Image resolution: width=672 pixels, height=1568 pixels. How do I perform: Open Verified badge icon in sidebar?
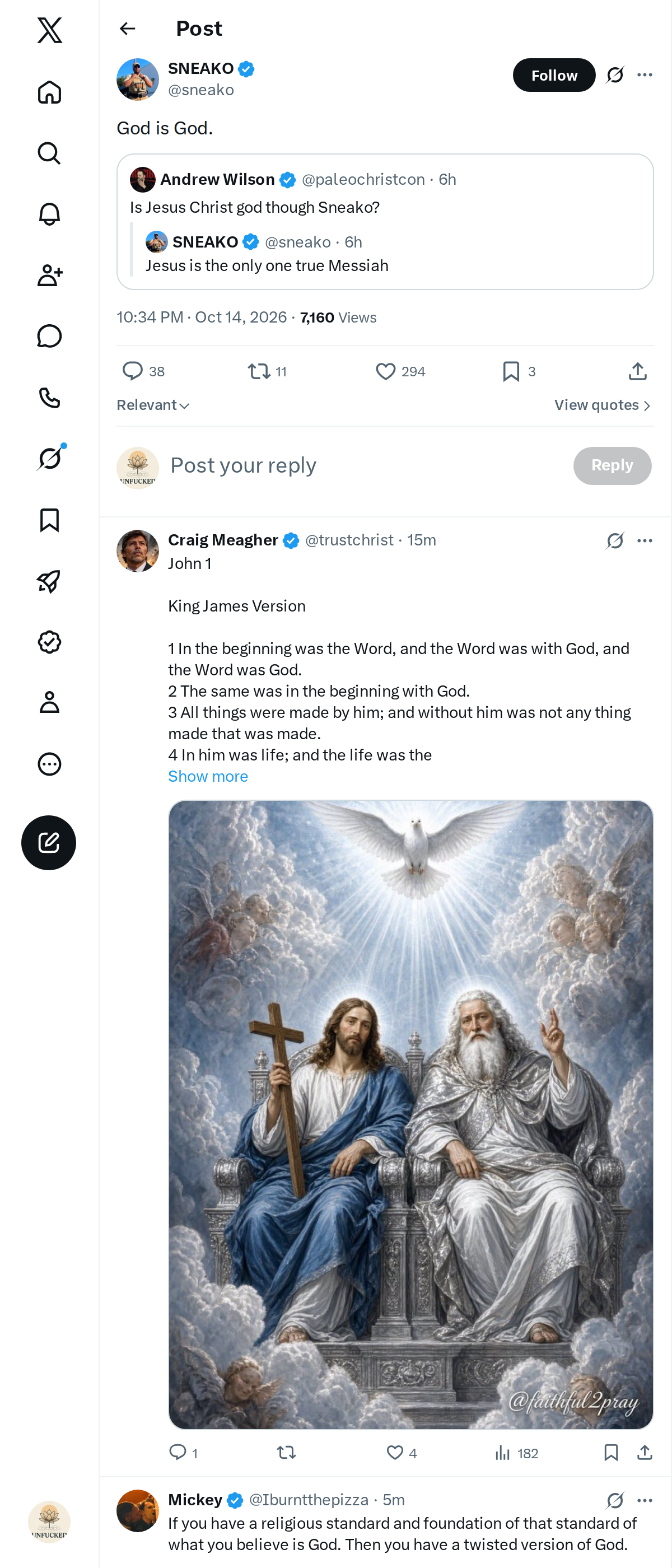[49, 642]
